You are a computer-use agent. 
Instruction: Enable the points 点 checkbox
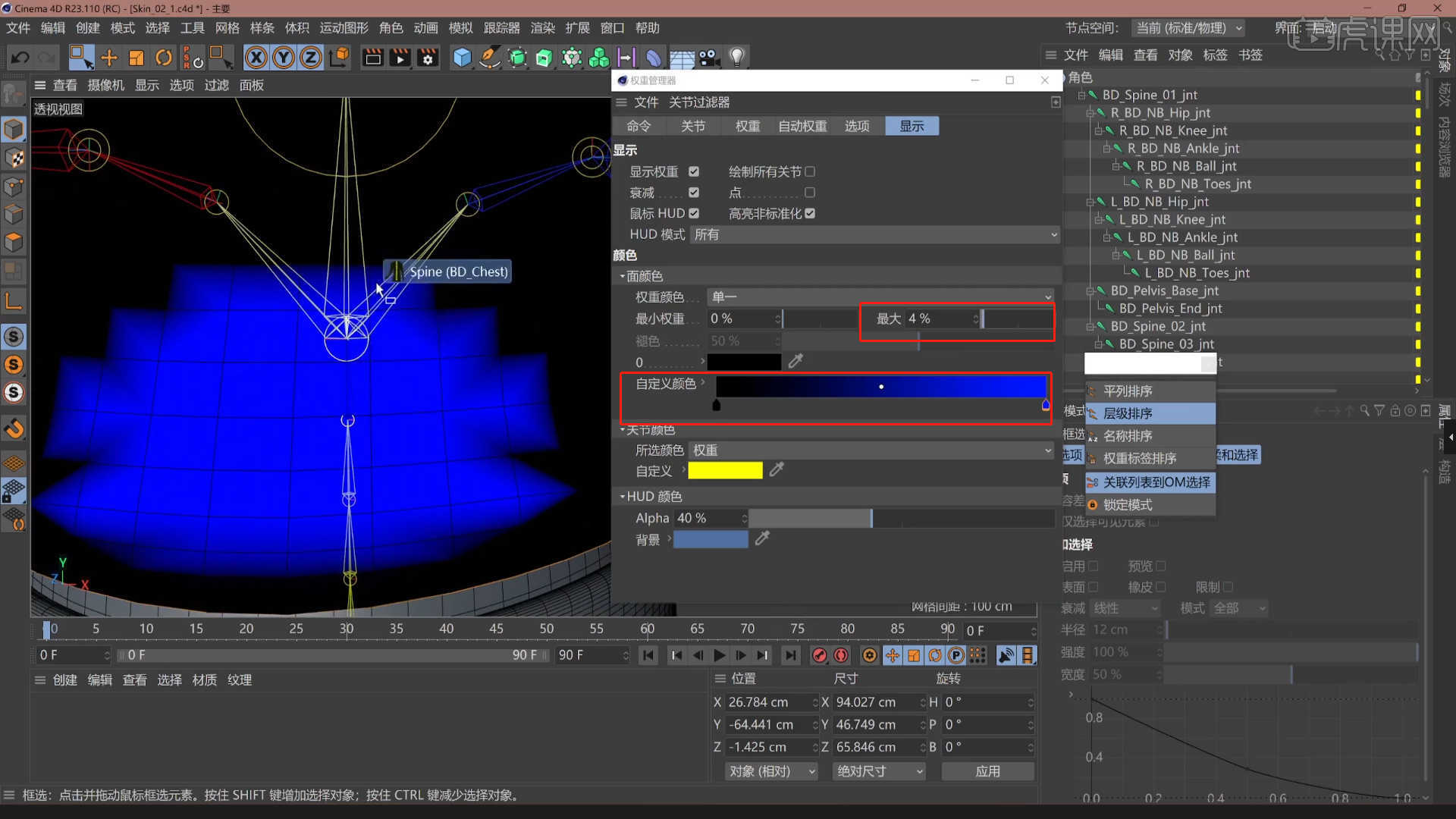tap(810, 193)
